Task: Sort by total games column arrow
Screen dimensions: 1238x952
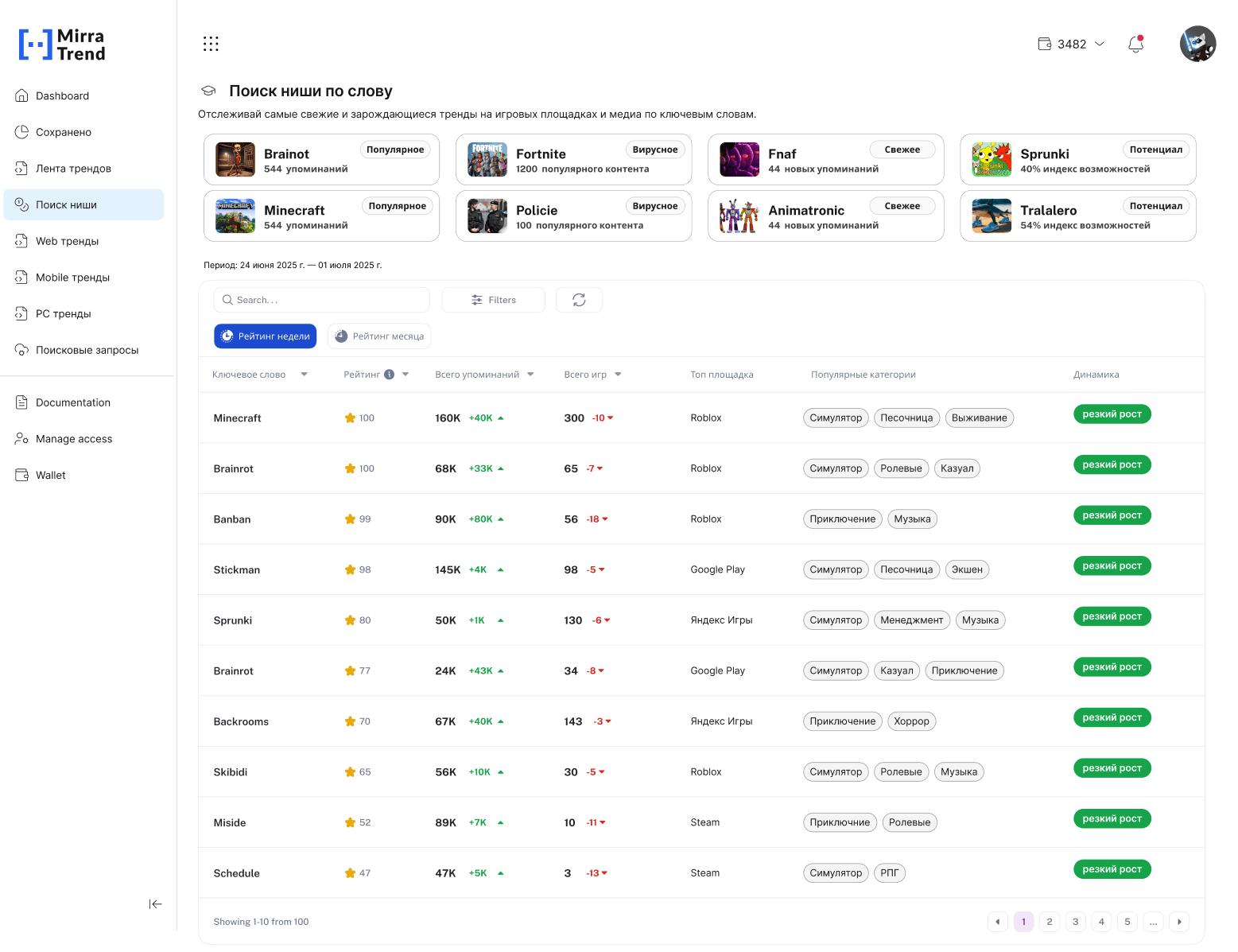Action: (x=618, y=375)
